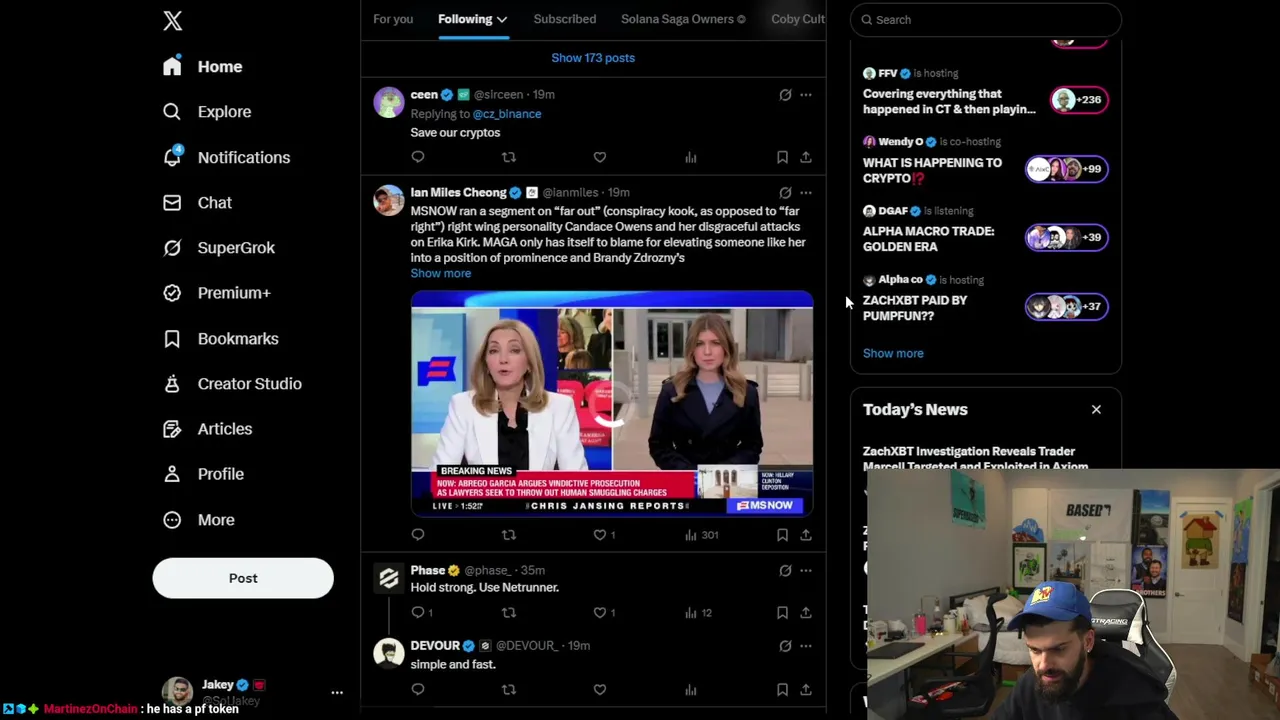
Task: Click the X logo icon
Action: 172,21
